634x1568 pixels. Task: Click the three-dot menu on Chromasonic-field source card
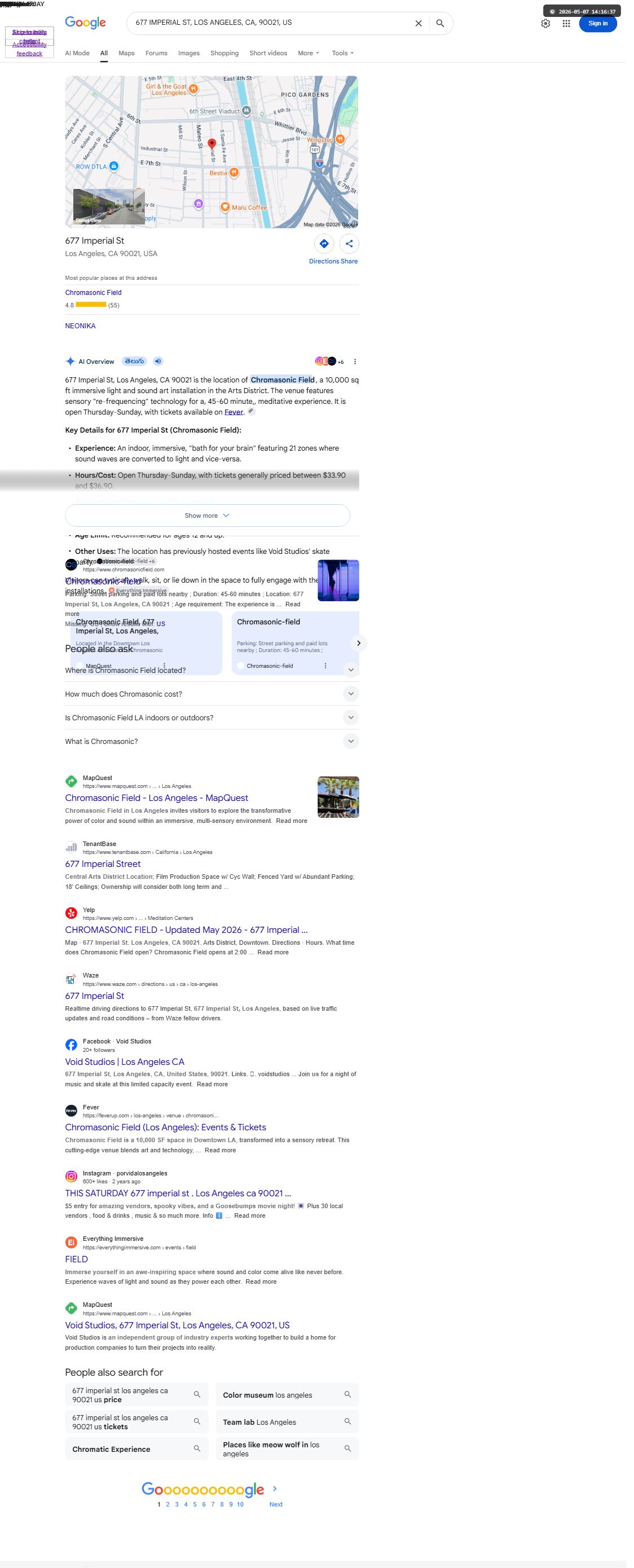click(325, 666)
